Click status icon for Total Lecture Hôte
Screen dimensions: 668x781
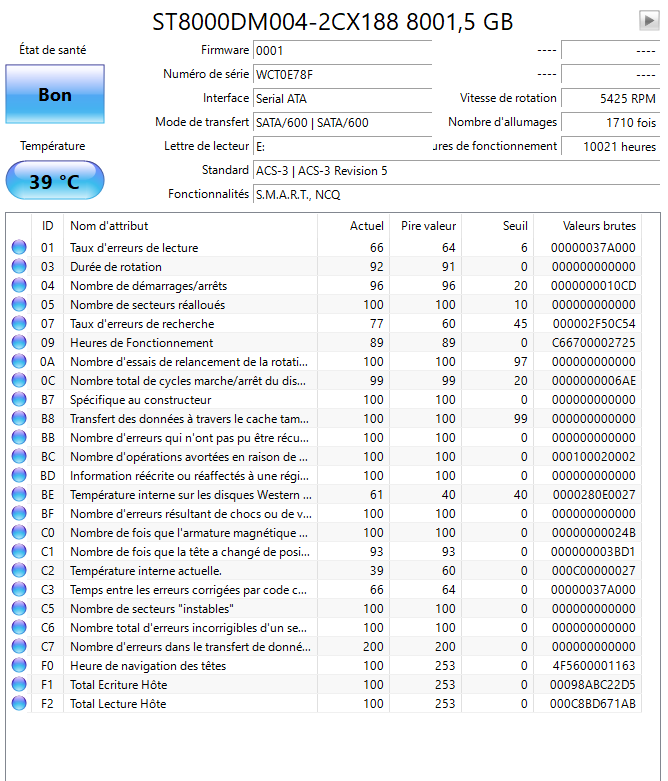tap(19, 703)
